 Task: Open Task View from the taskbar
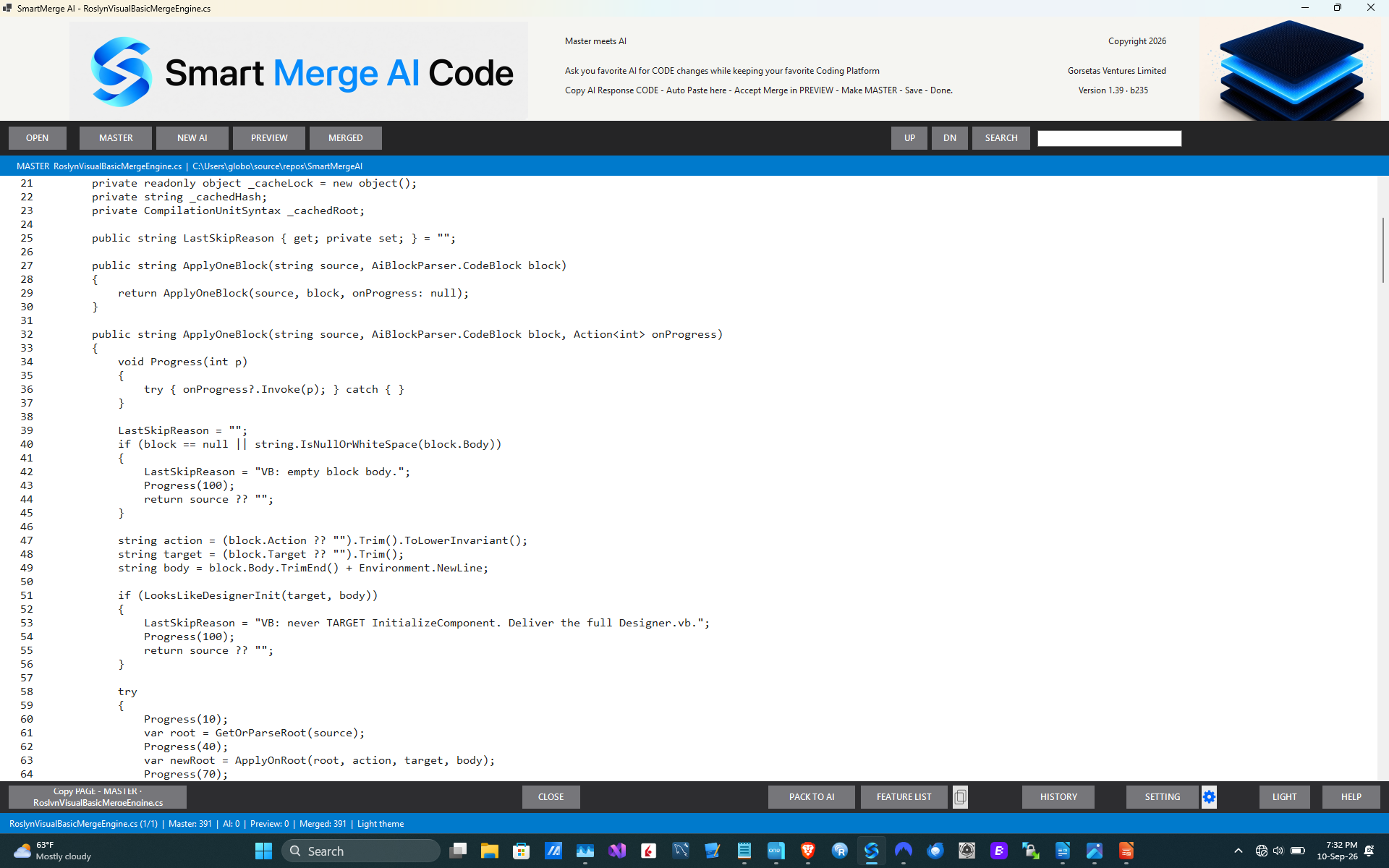[458, 851]
